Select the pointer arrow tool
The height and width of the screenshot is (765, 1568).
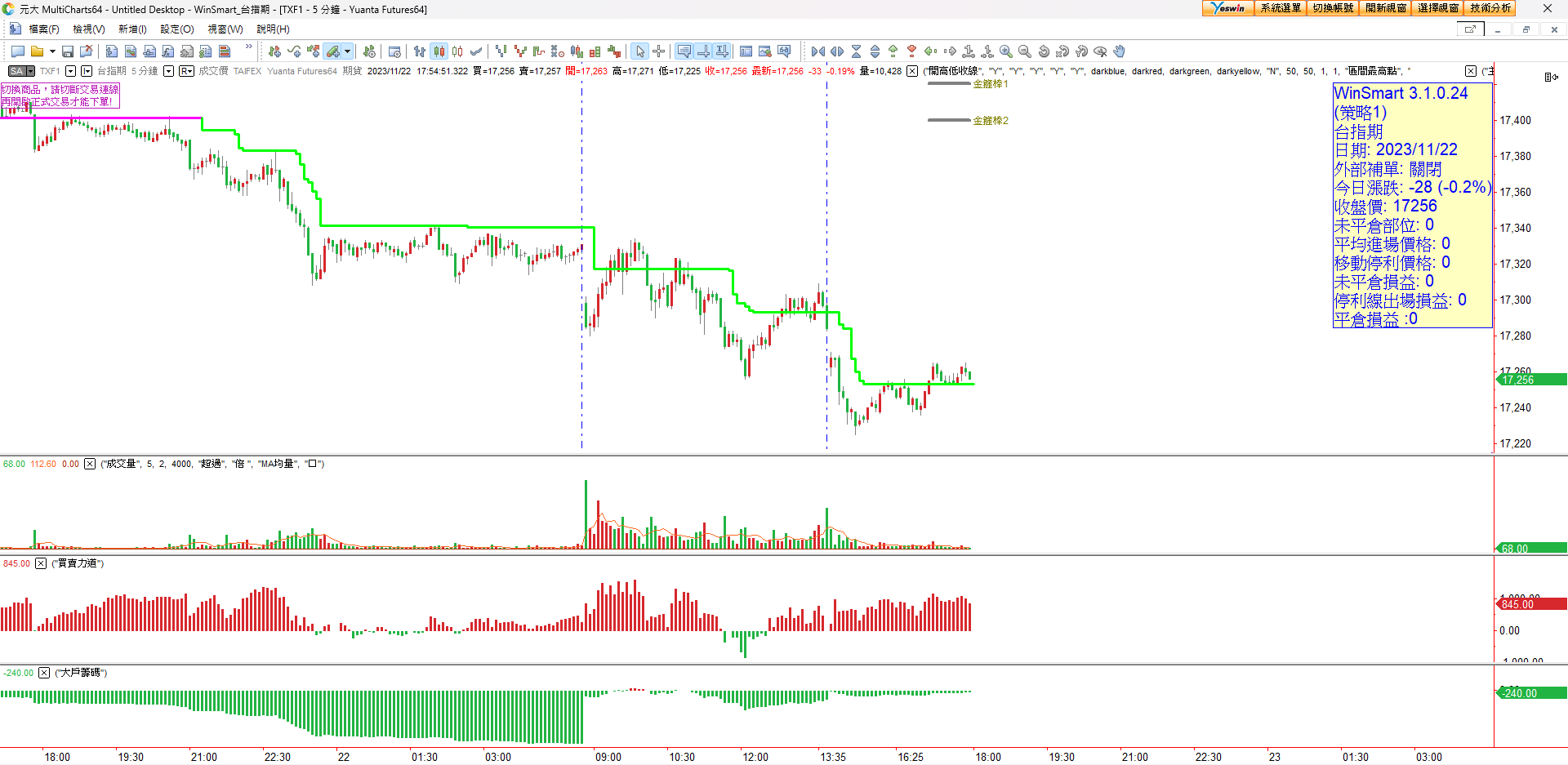click(x=640, y=51)
